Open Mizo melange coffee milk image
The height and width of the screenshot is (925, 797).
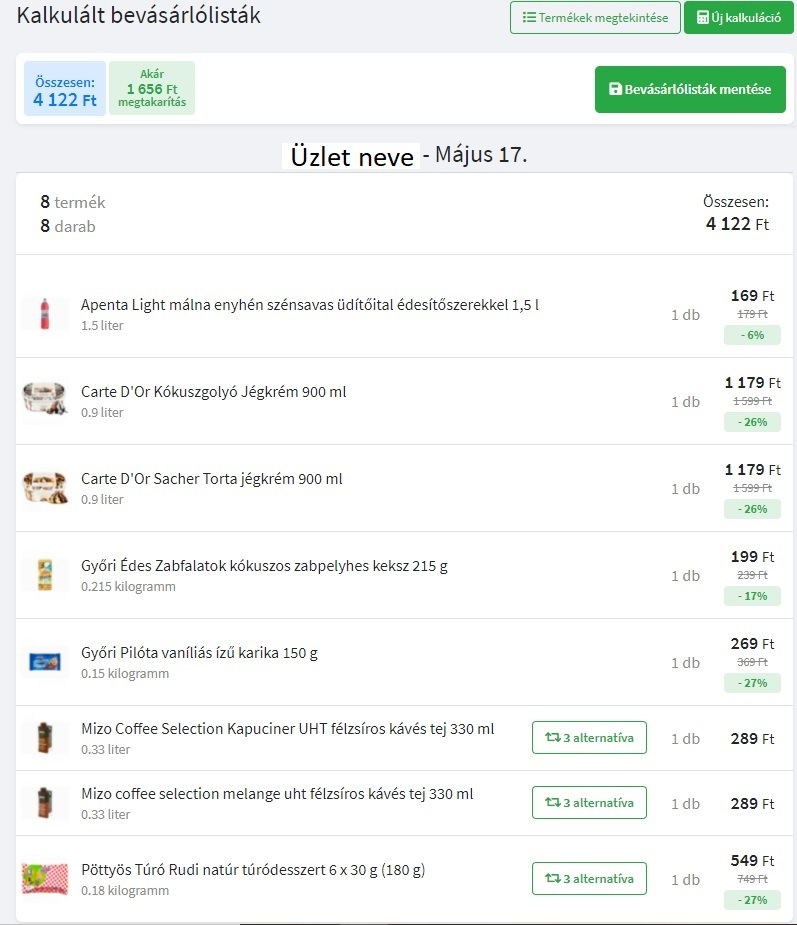click(45, 803)
